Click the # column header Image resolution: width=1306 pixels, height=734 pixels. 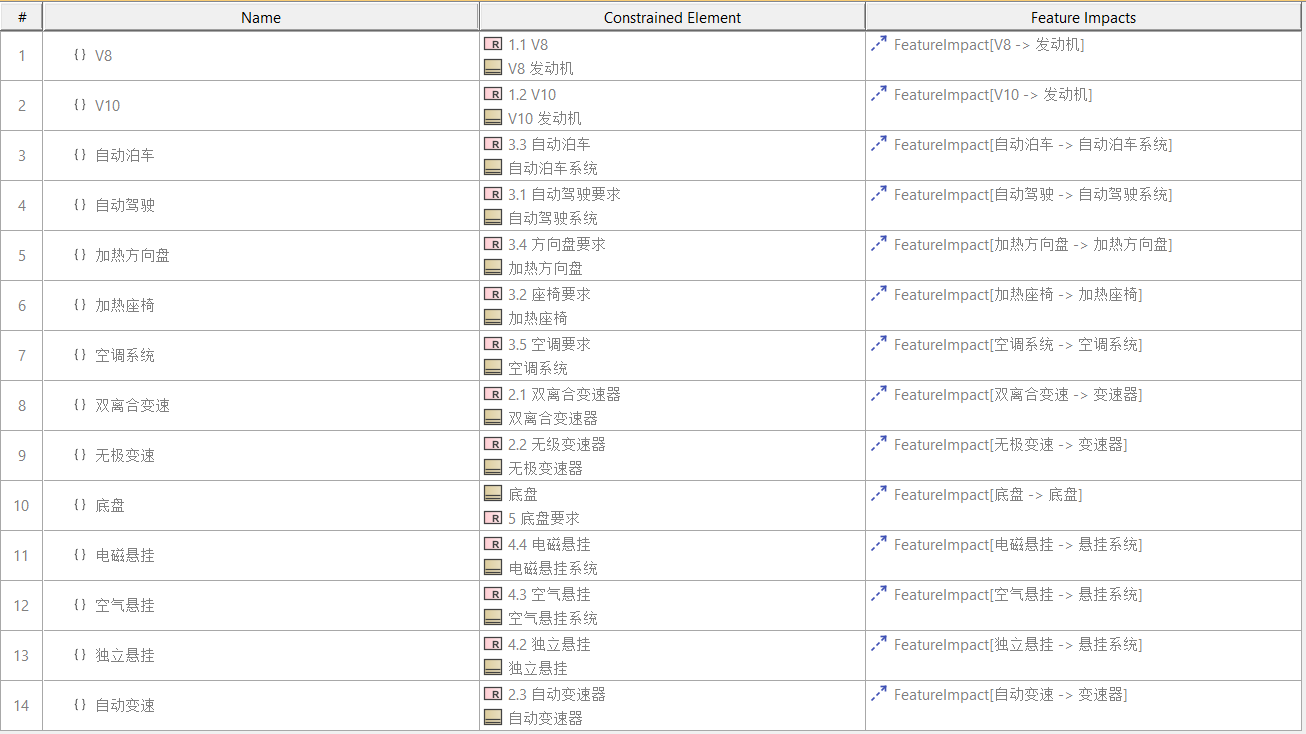tap(22, 17)
